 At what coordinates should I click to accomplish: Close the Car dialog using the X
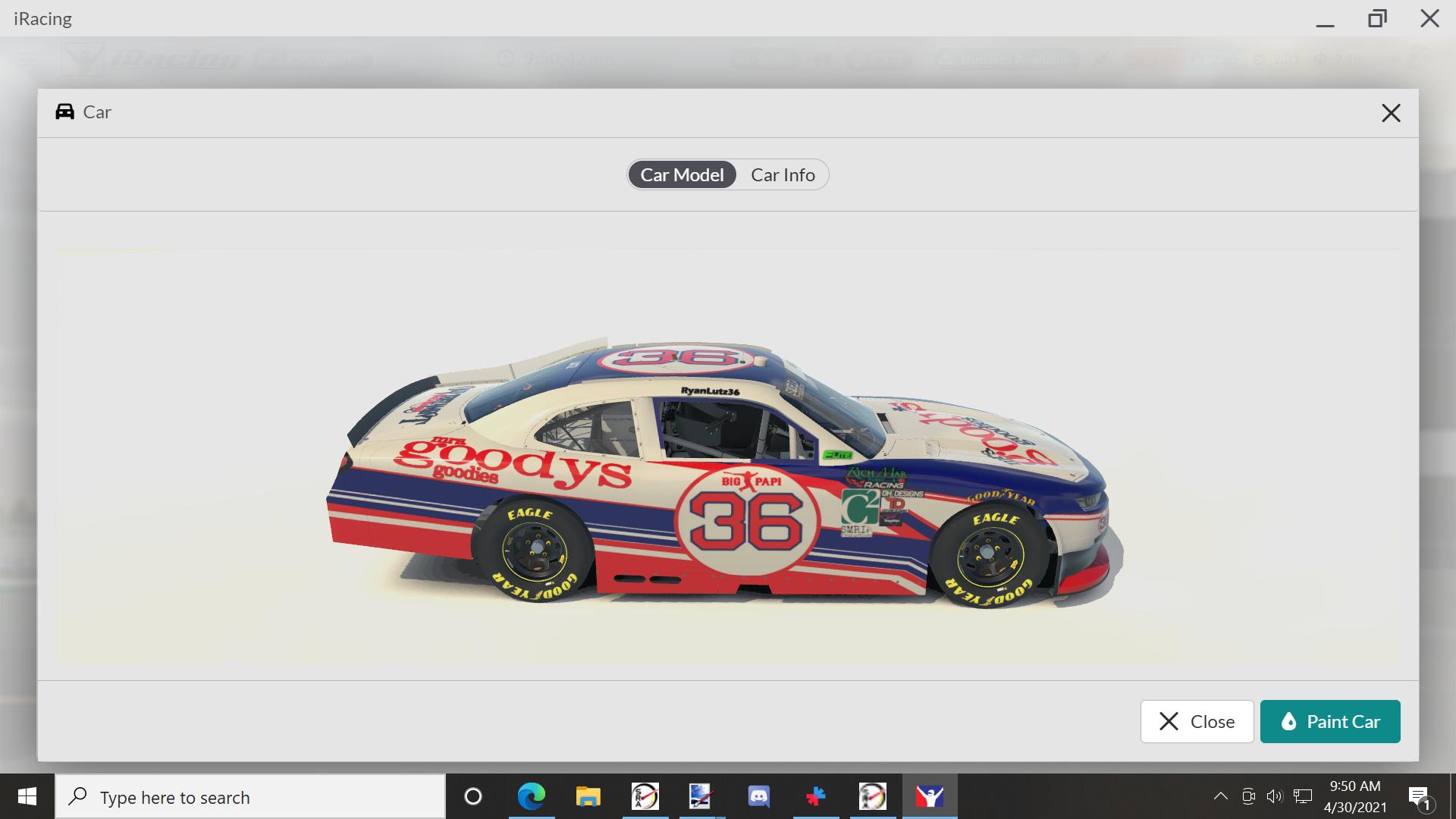(x=1391, y=112)
